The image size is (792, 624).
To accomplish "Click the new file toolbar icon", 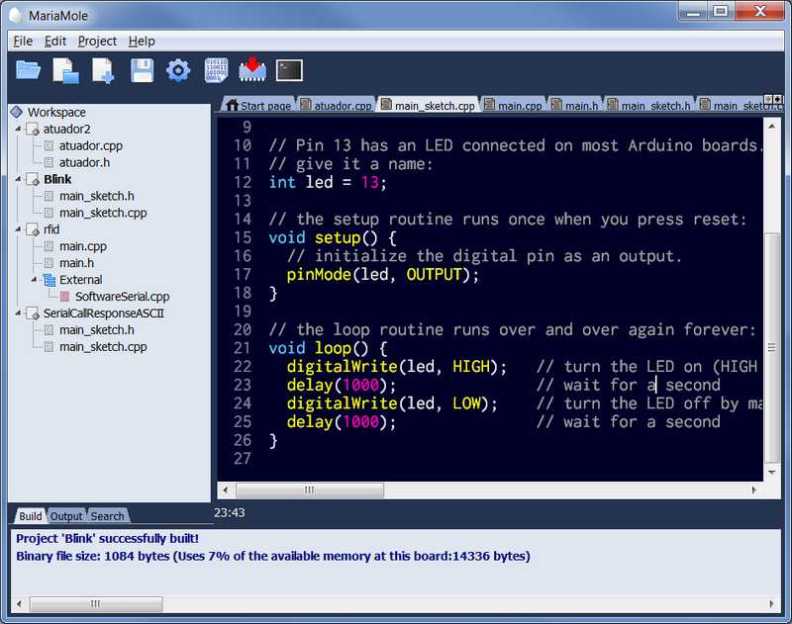I will (104, 70).
